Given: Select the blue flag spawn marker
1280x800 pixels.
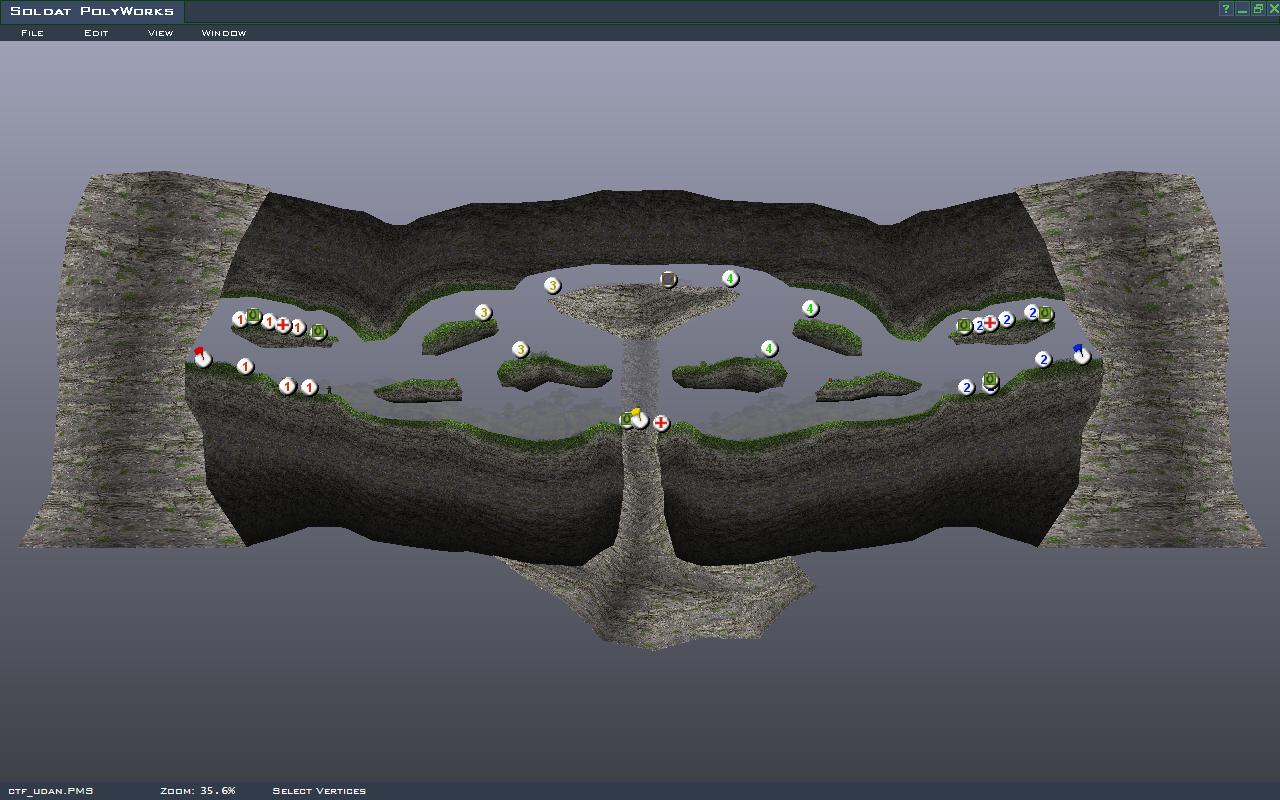Looking at the screenshot, I should 1081,354.
